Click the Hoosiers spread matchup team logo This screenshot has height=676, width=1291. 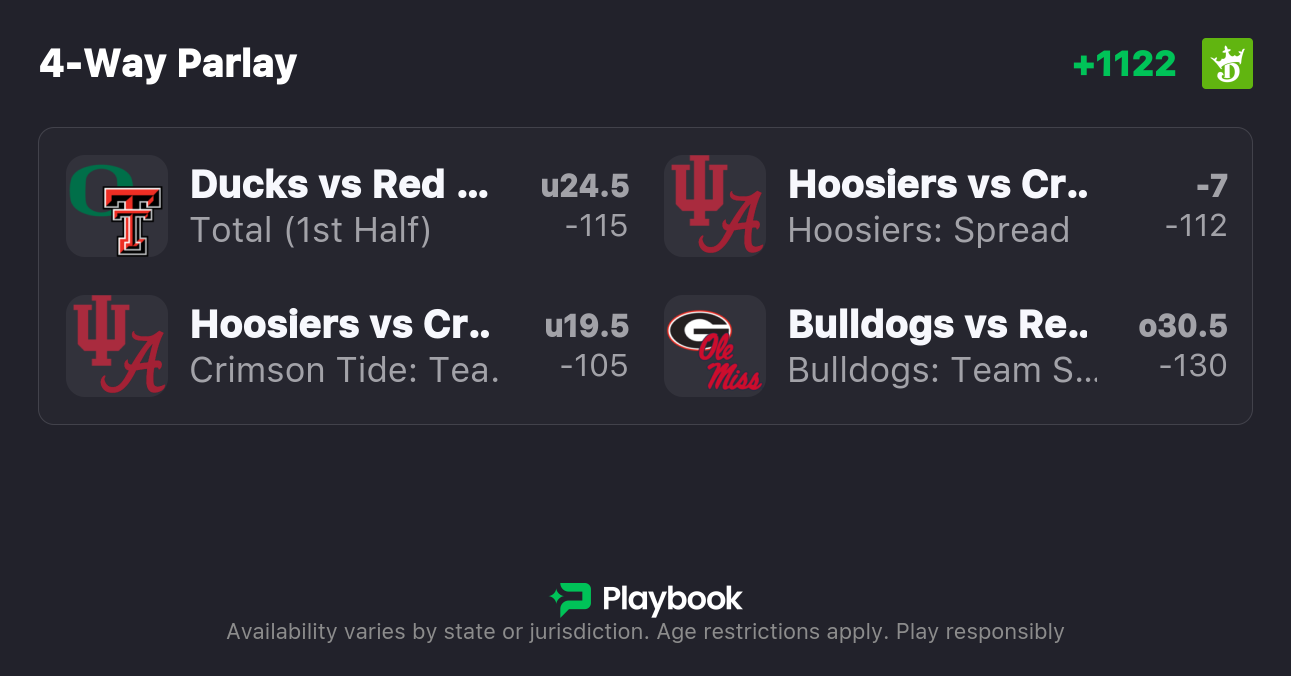tap(715, 206)
